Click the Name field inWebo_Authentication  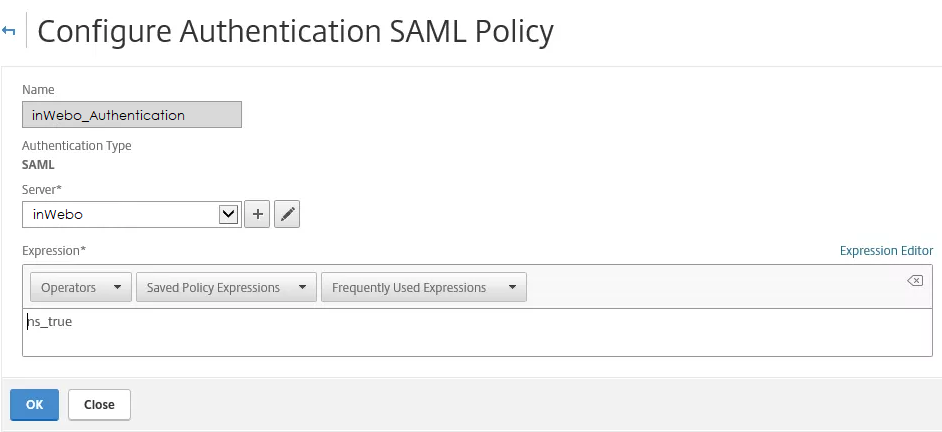(x=132, y=115)
